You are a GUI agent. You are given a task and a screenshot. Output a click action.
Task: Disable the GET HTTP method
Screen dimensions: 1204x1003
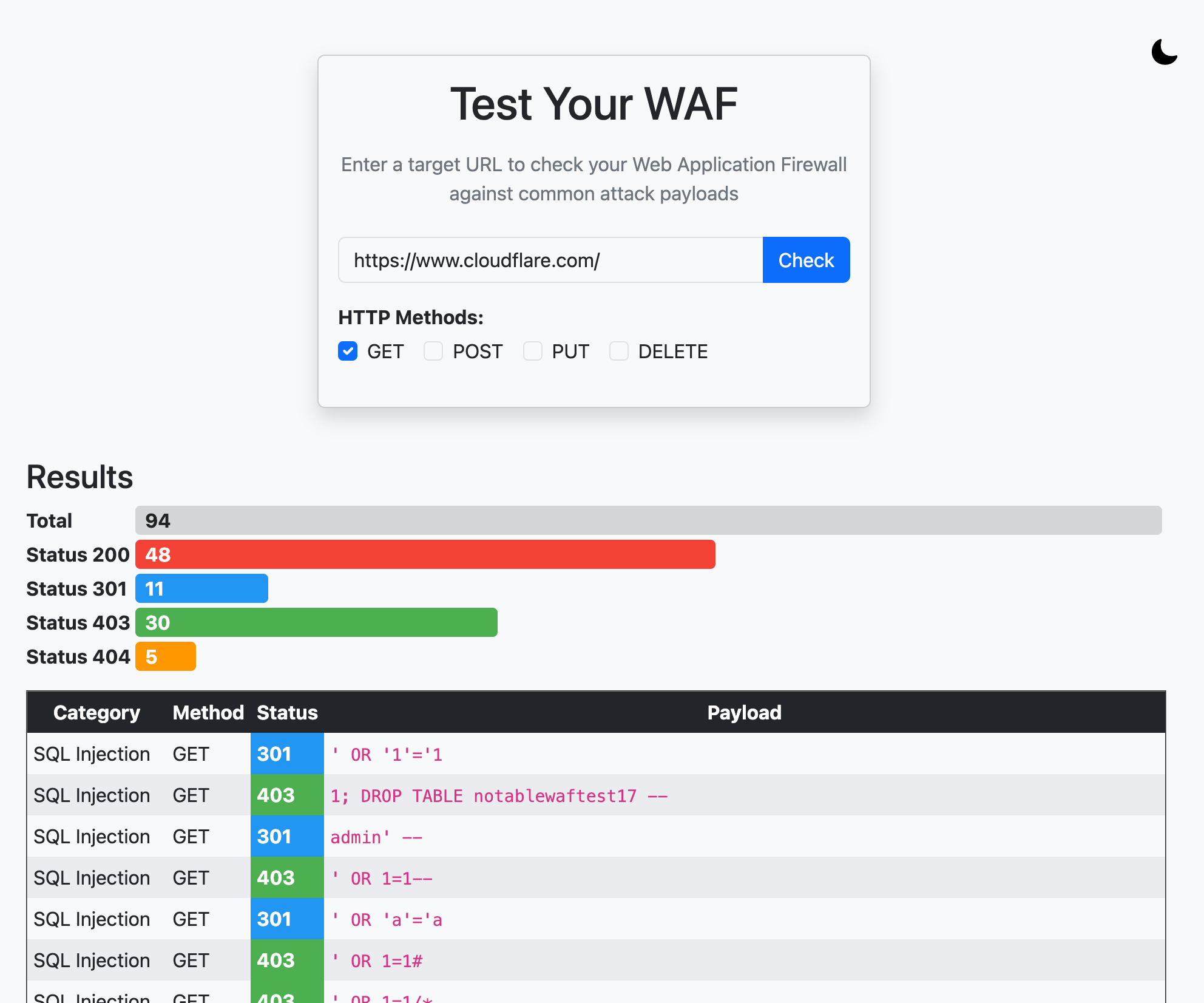click(347, 351)
